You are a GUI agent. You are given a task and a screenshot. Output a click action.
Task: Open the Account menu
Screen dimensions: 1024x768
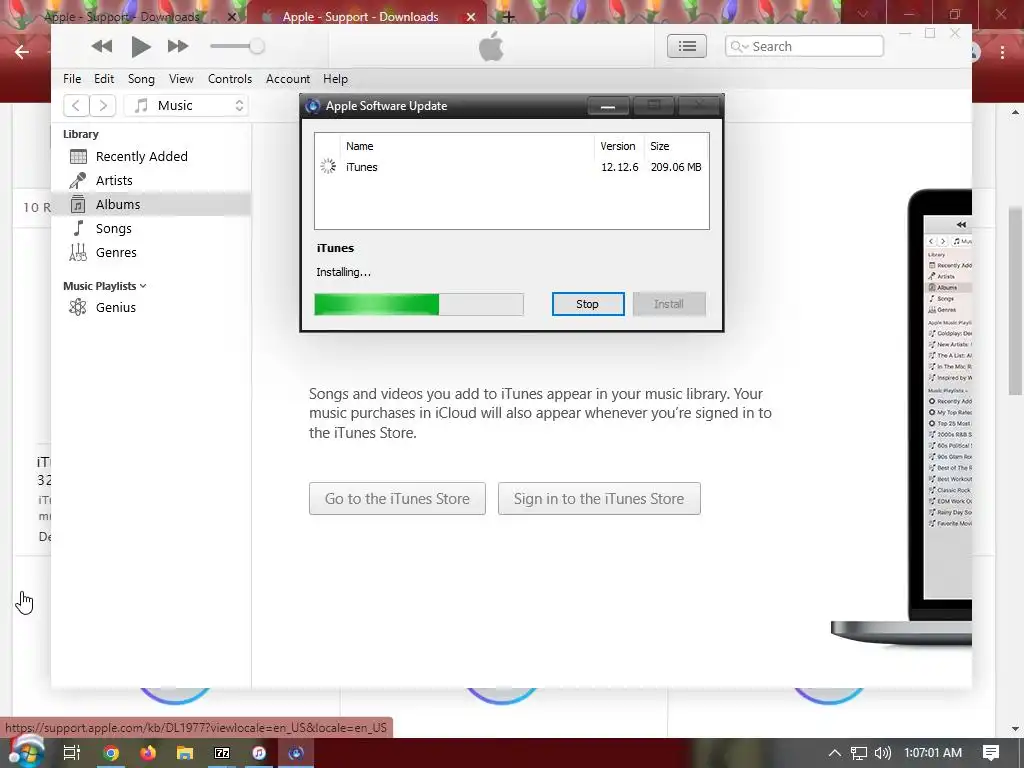click(x=287, y=79)
